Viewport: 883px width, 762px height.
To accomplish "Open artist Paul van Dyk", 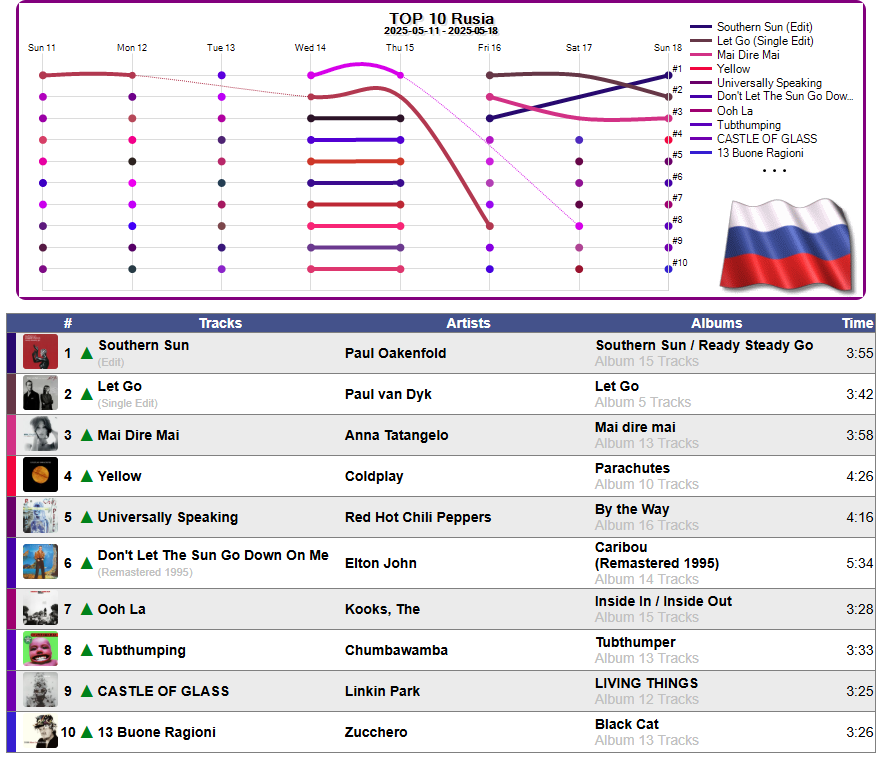I will (388, 394).
